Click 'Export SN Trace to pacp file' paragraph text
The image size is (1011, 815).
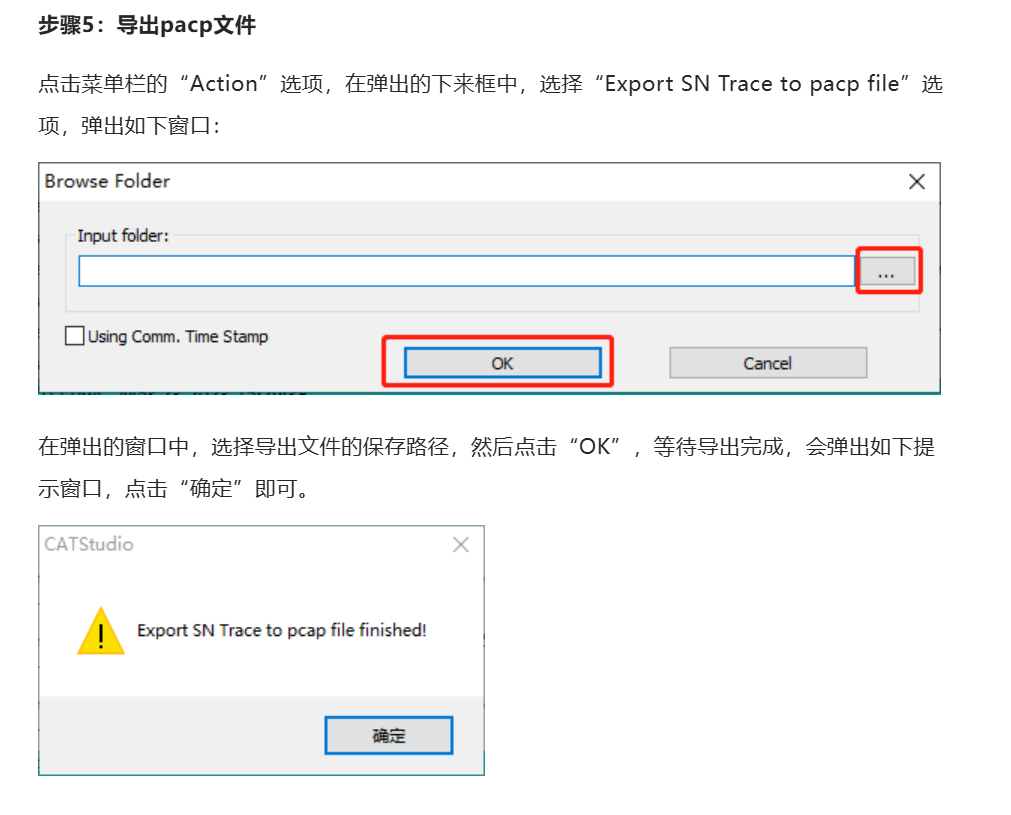[x=752, y=84]
